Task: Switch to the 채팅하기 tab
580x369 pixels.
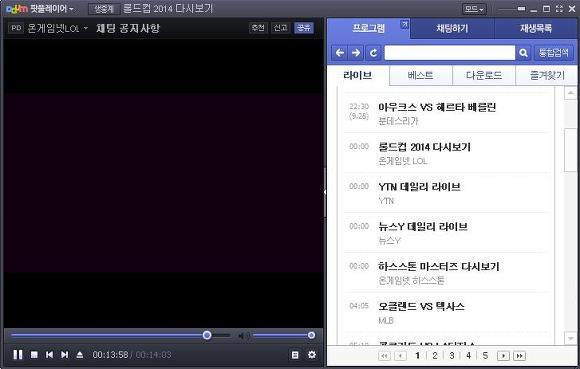Action: coord(452,28)
